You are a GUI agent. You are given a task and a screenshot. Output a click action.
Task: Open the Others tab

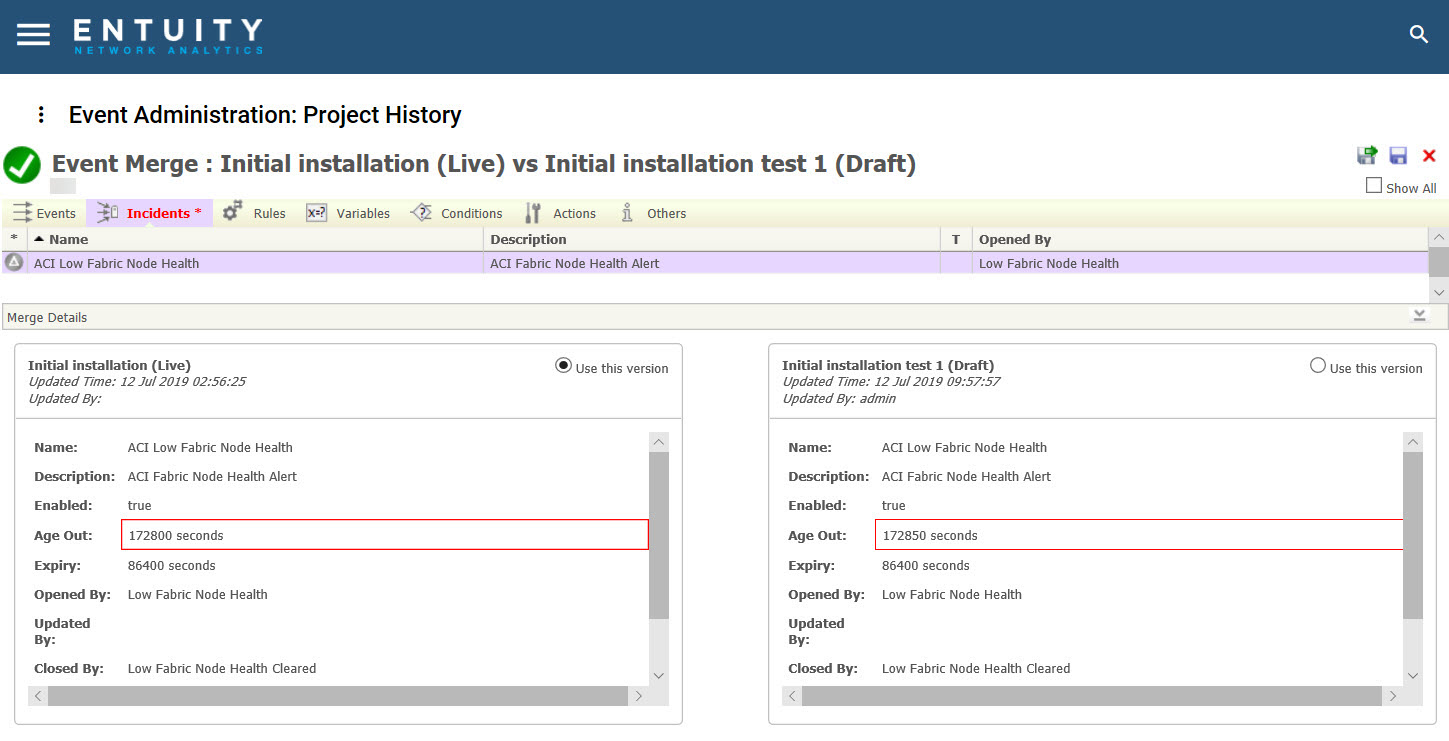point(652,213)
